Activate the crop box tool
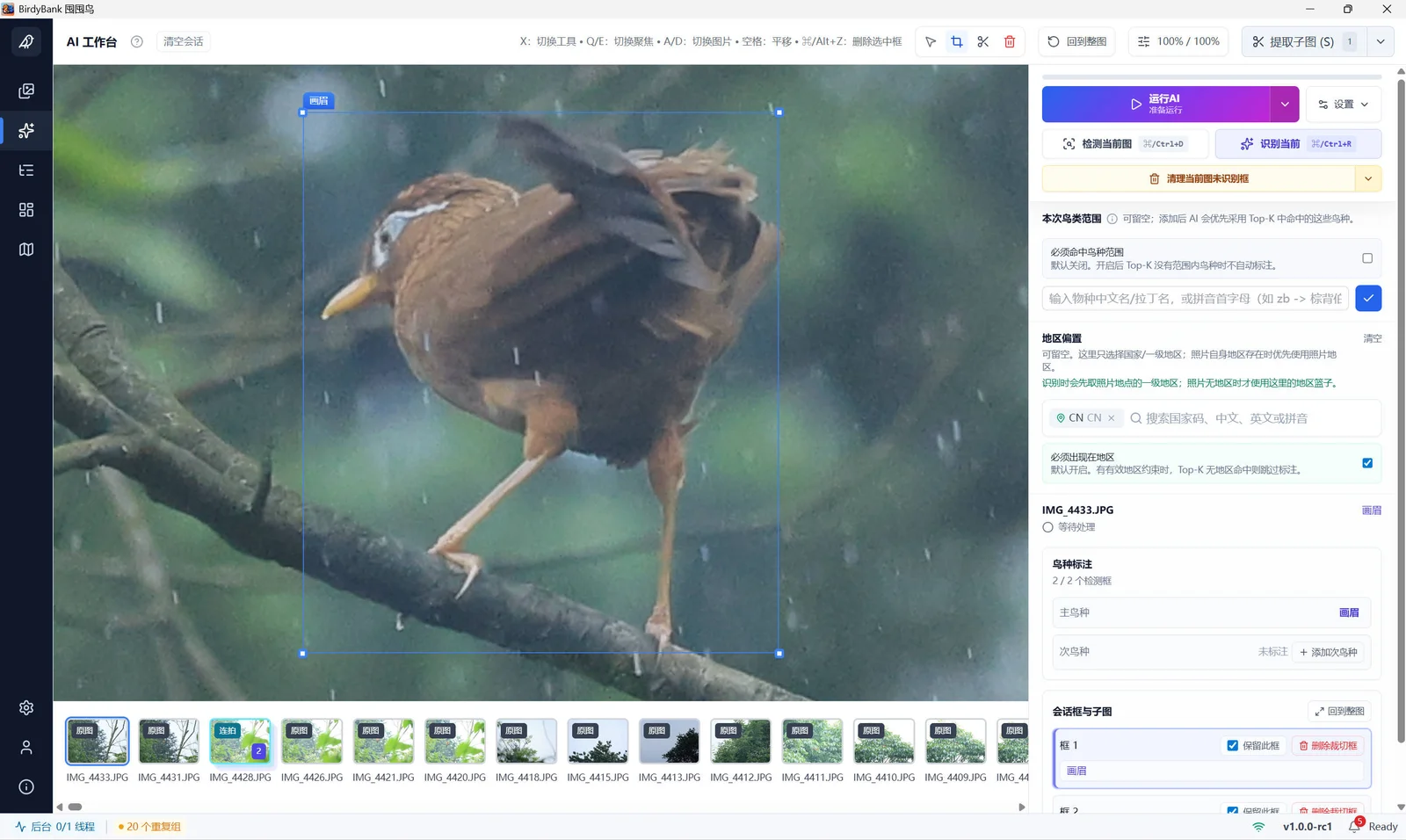The width and height of the screenshot is (1406, 840). click(957, 41)
